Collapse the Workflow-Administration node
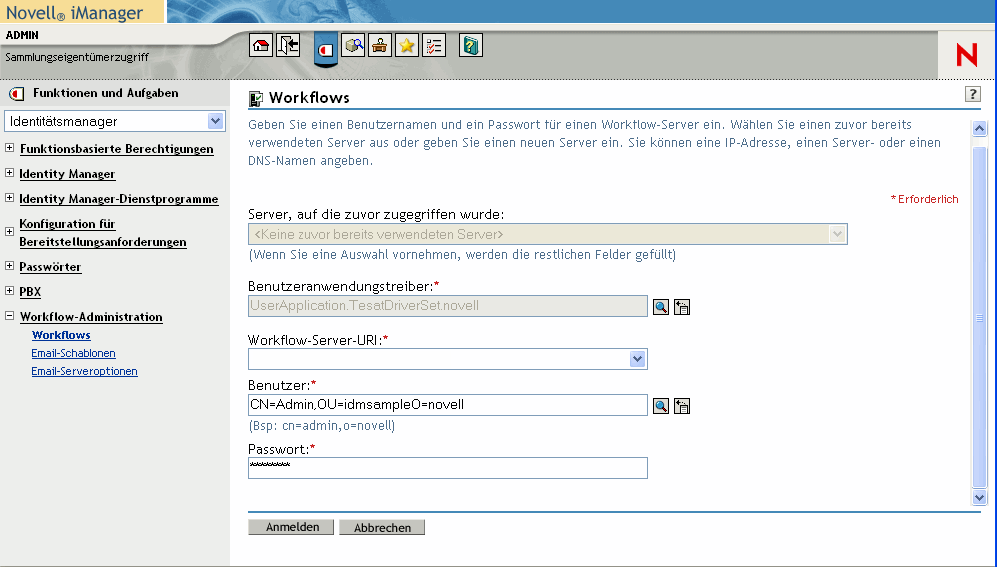 pyautogui.click(x=10, y=315)
